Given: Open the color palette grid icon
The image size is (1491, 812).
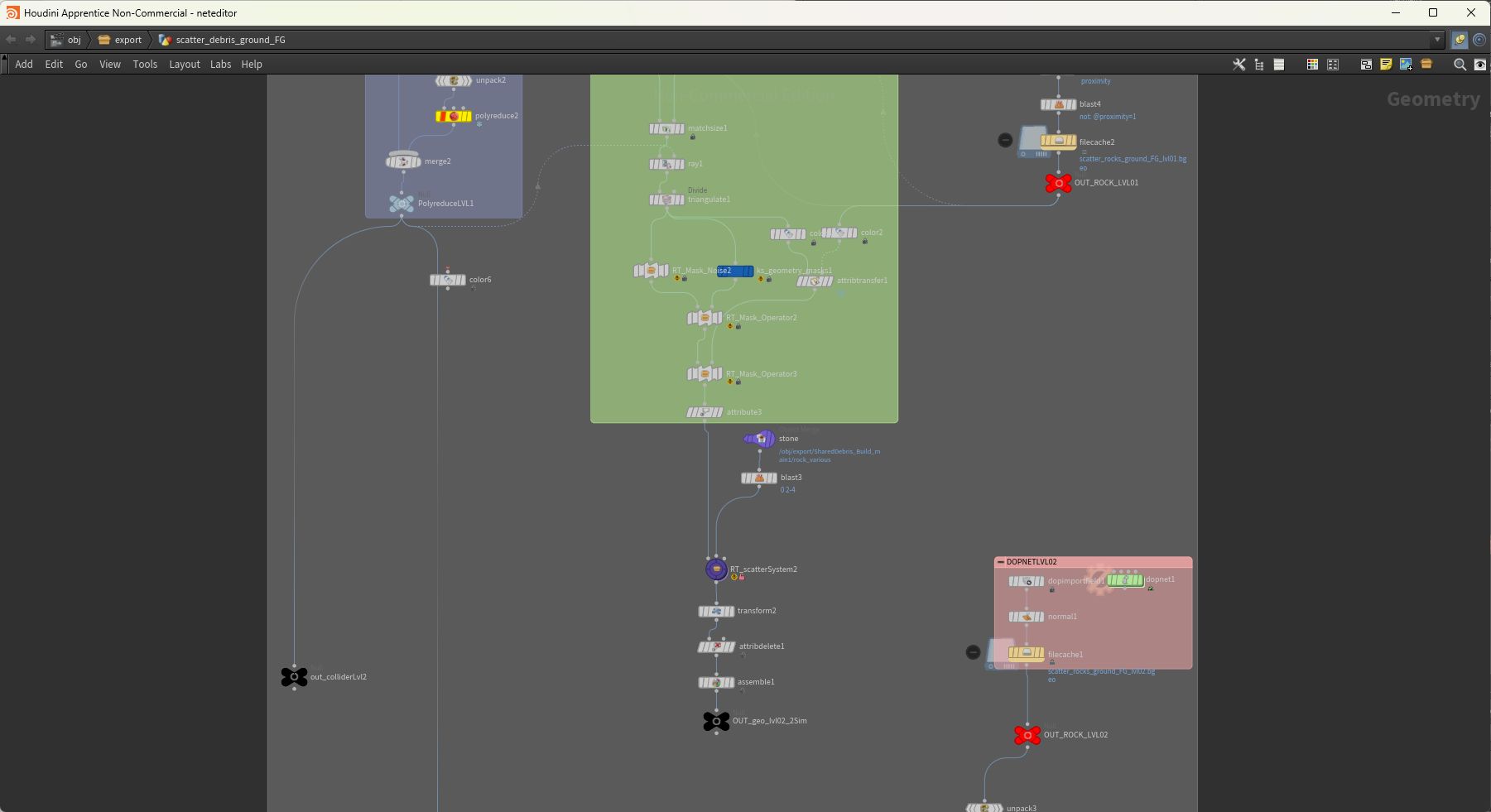Looking at the screenshot, I should [x=1312, y=65].
